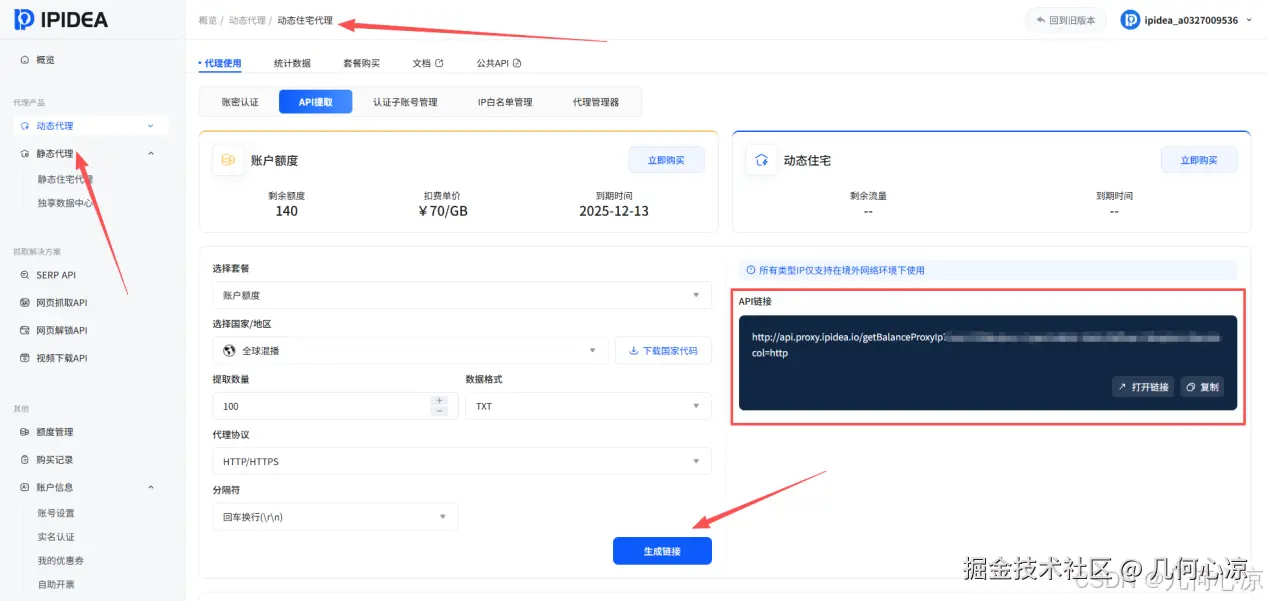The image size is (1267, 601).
Task: Select the IP白名单管理 sub-tab
Action: tap(505, 102)
